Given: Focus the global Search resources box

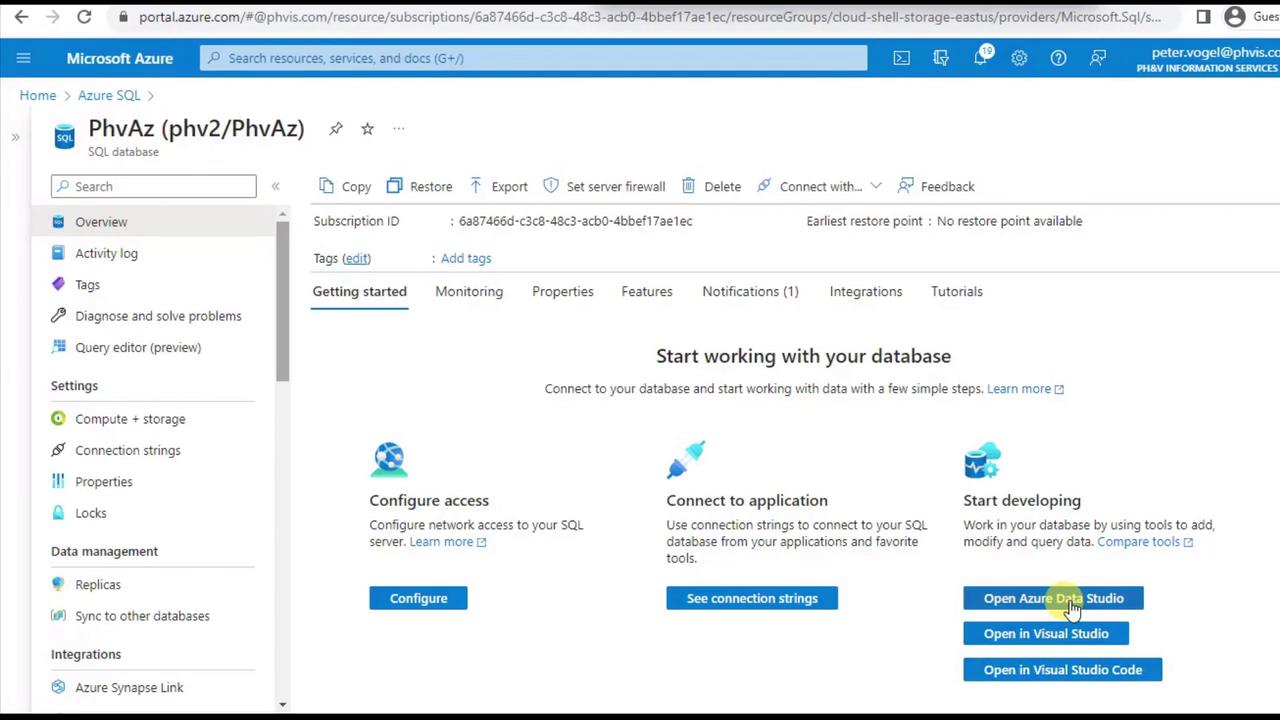Looking at the screenshot, I should tap(534, 58).
